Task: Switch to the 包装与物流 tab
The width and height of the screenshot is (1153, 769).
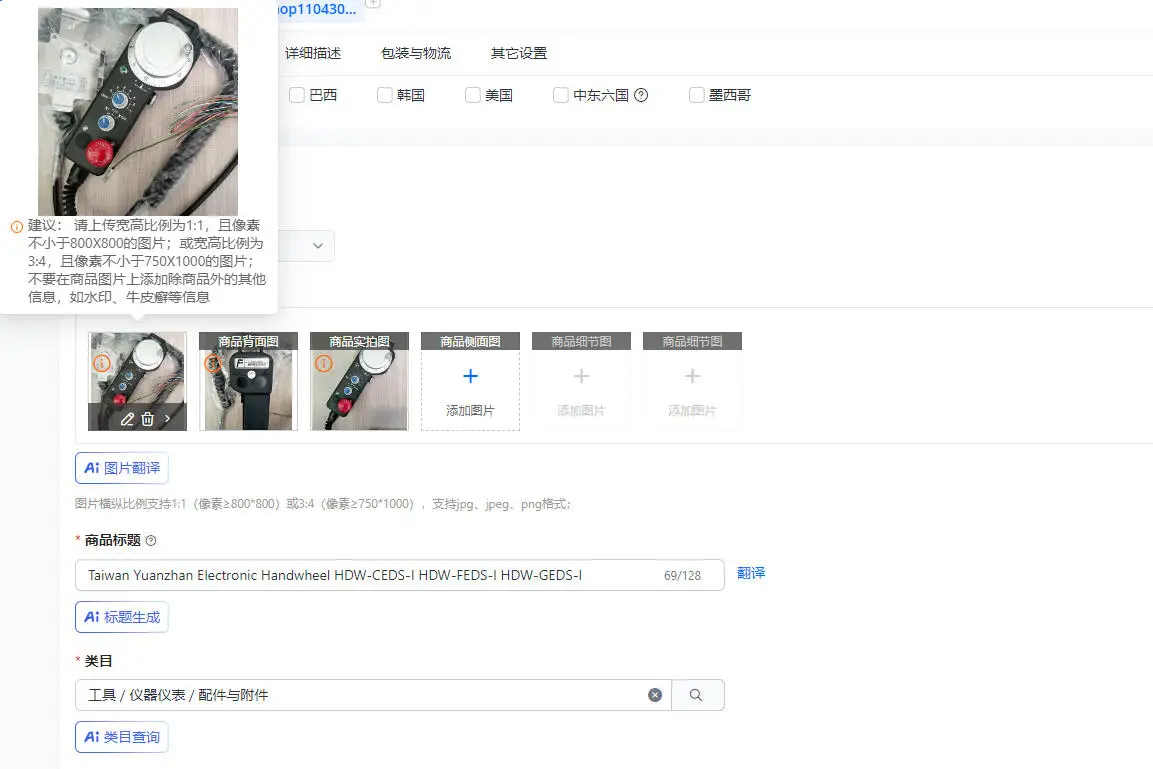Action: (x=417, y=53)
